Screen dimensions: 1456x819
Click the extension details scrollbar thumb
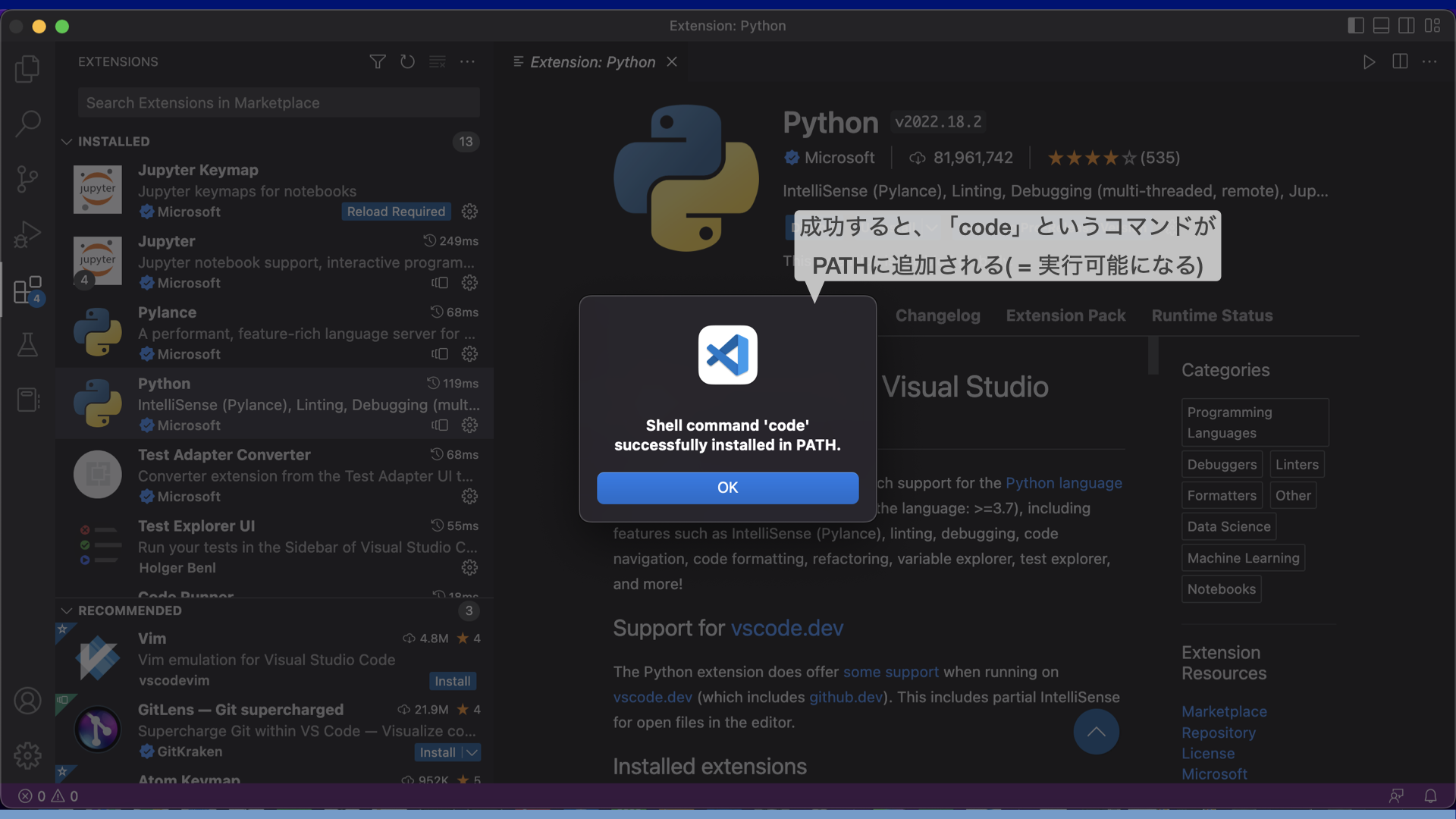1153,355
